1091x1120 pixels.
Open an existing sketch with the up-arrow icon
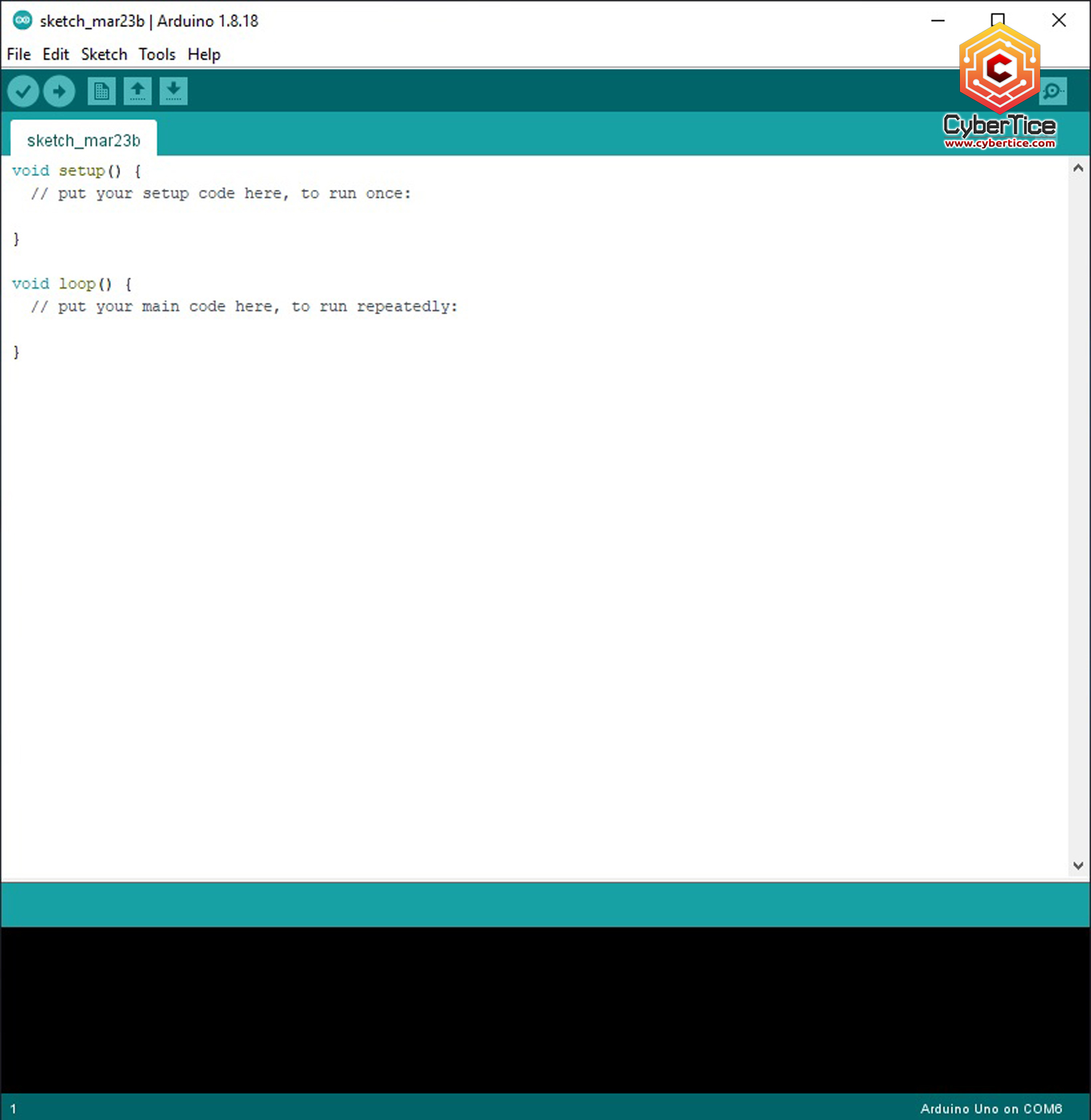tap(137, 91)
